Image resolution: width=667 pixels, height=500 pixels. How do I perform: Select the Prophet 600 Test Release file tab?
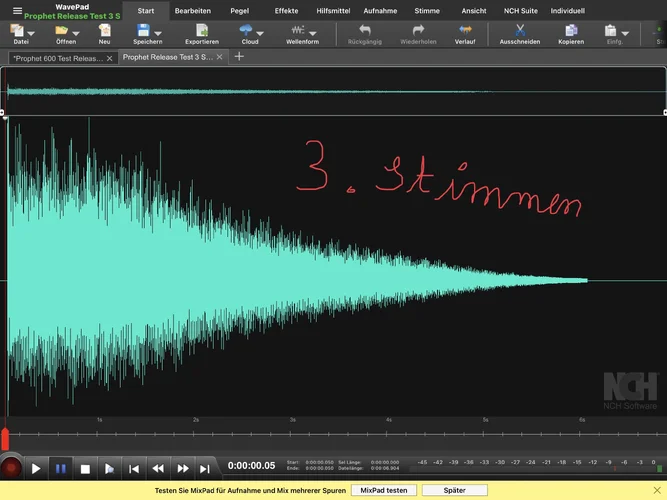(x=57, y=57)
